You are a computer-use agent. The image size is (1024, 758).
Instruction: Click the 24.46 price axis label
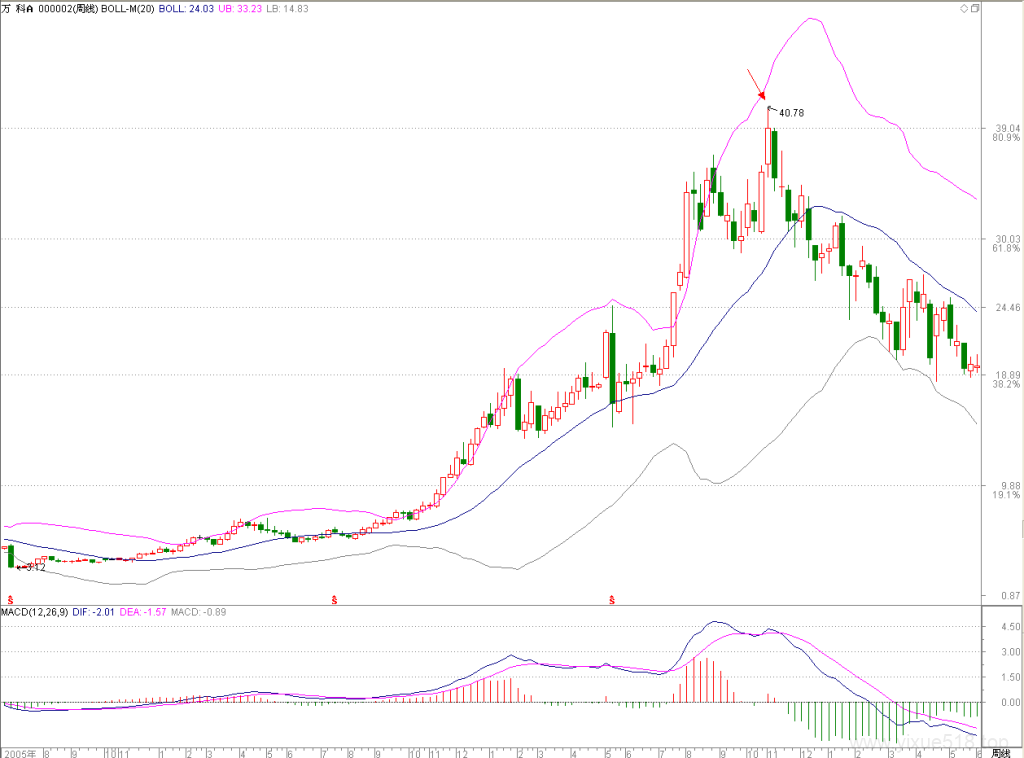pos(1008,308)
